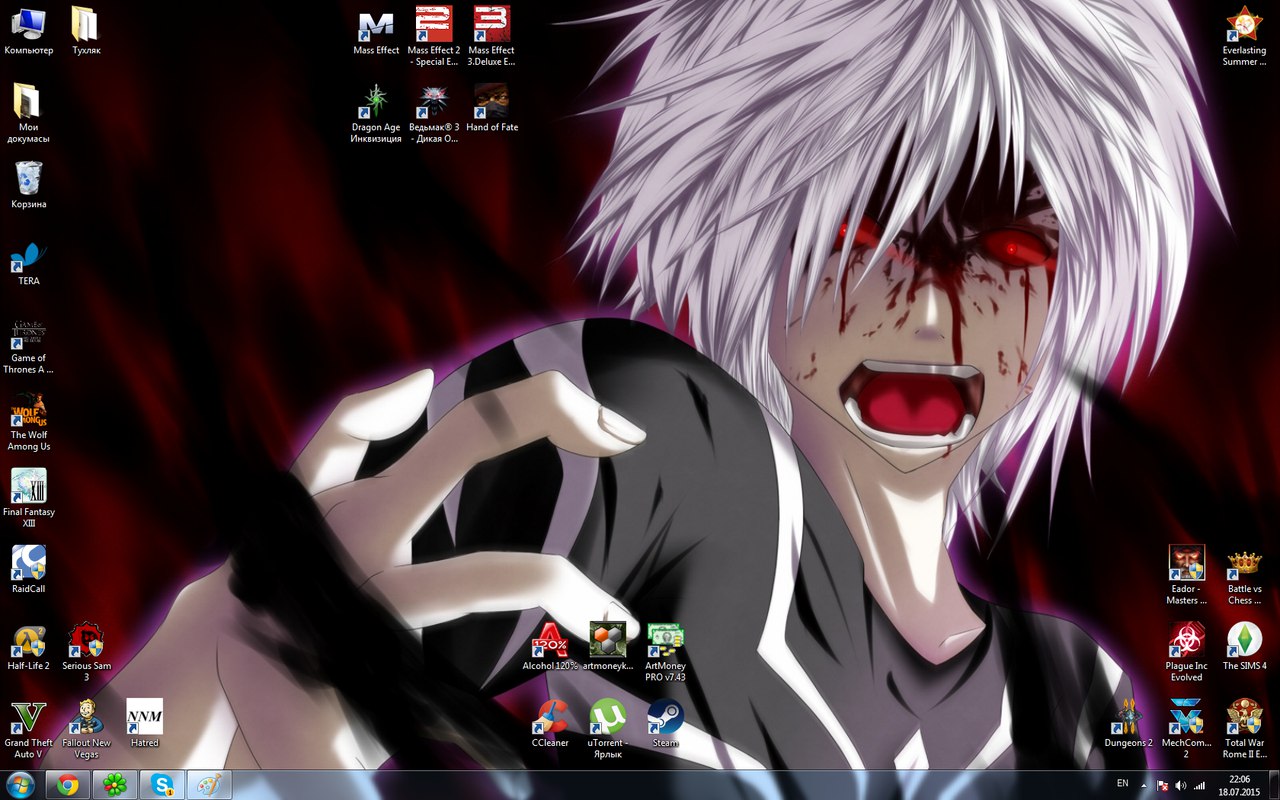Open the Action Center flag icon
This screenshot has width=1280, height=800.
point(1163,785)
